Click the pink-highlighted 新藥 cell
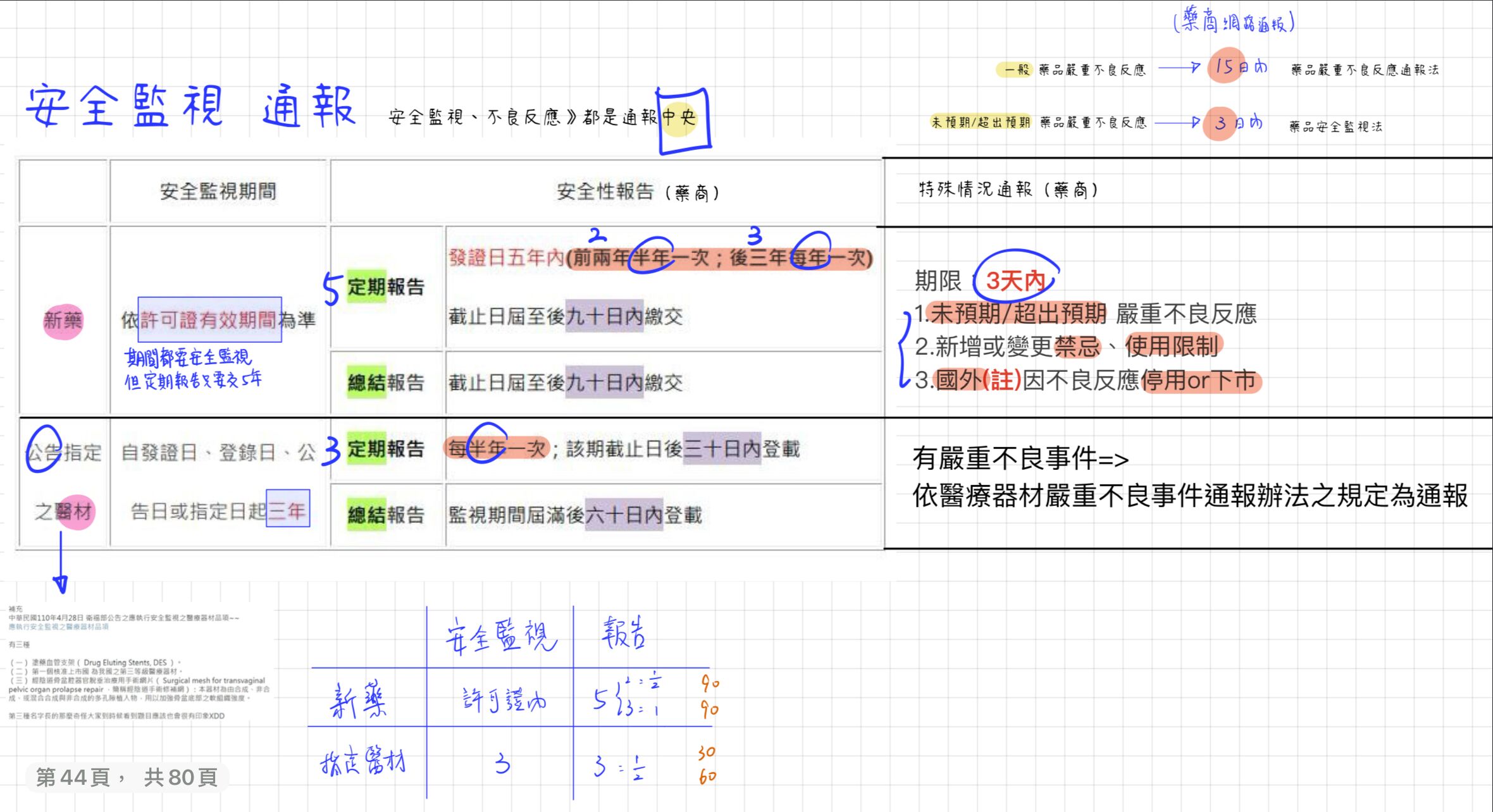 click(63, 320)
